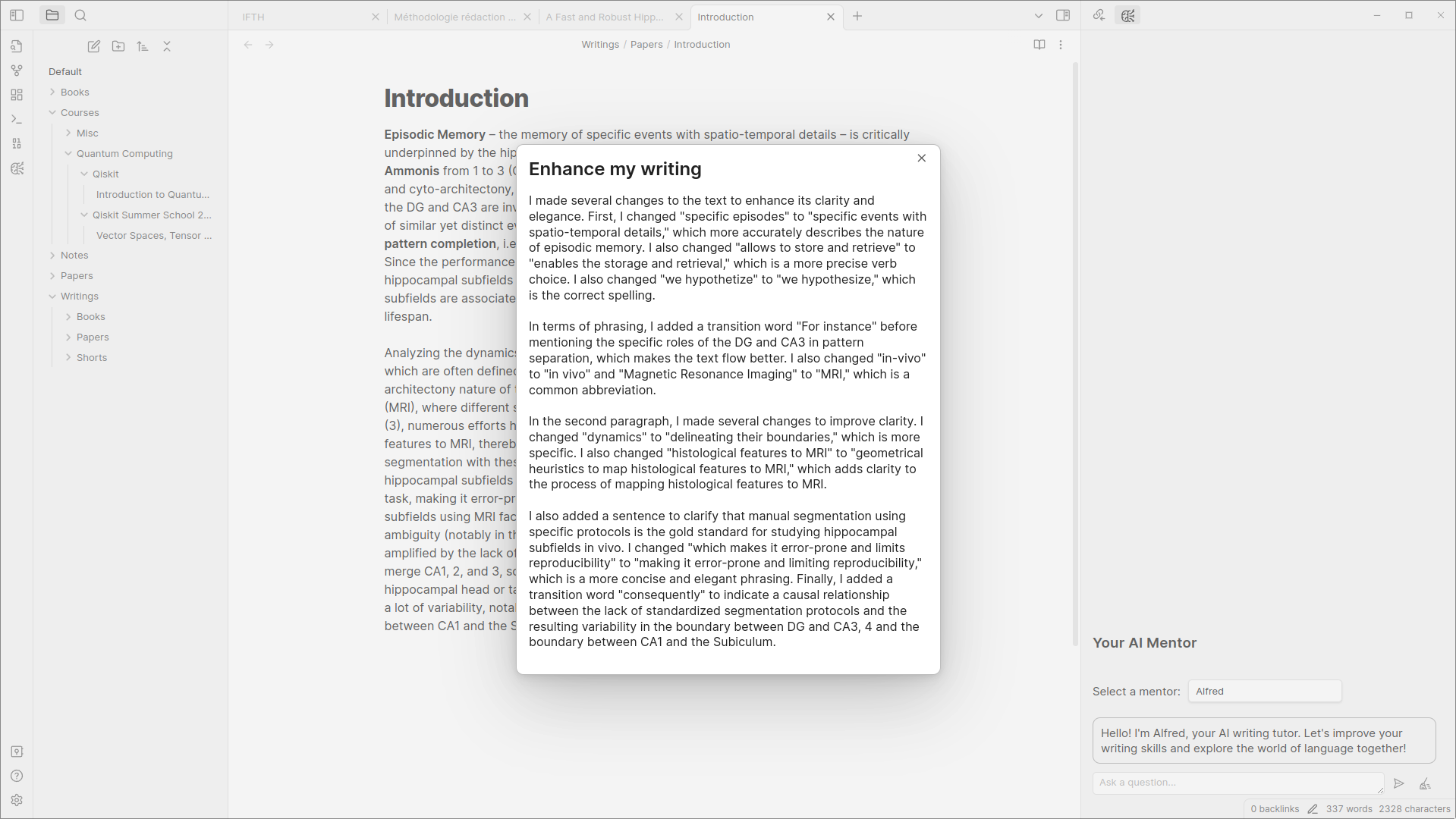Click the editor vertical scrollbar
The image size is (1456, 819).
pyautogui.click(x=1075, y=355)
